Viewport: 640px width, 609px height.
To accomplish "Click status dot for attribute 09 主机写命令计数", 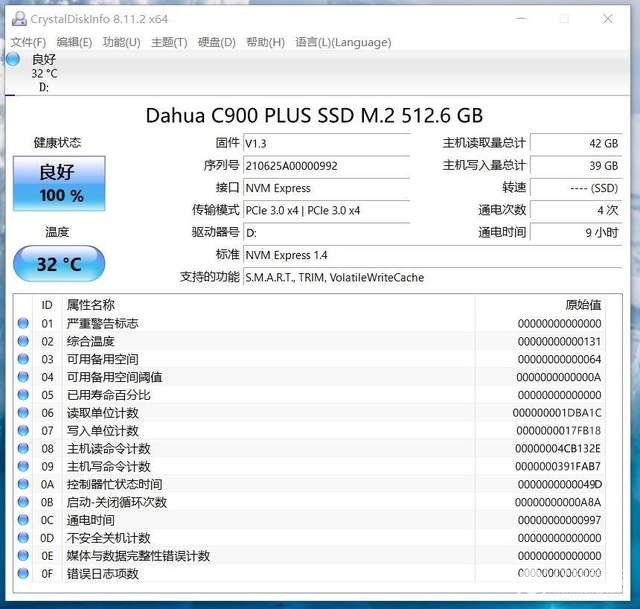I will (x=23, y=466).
